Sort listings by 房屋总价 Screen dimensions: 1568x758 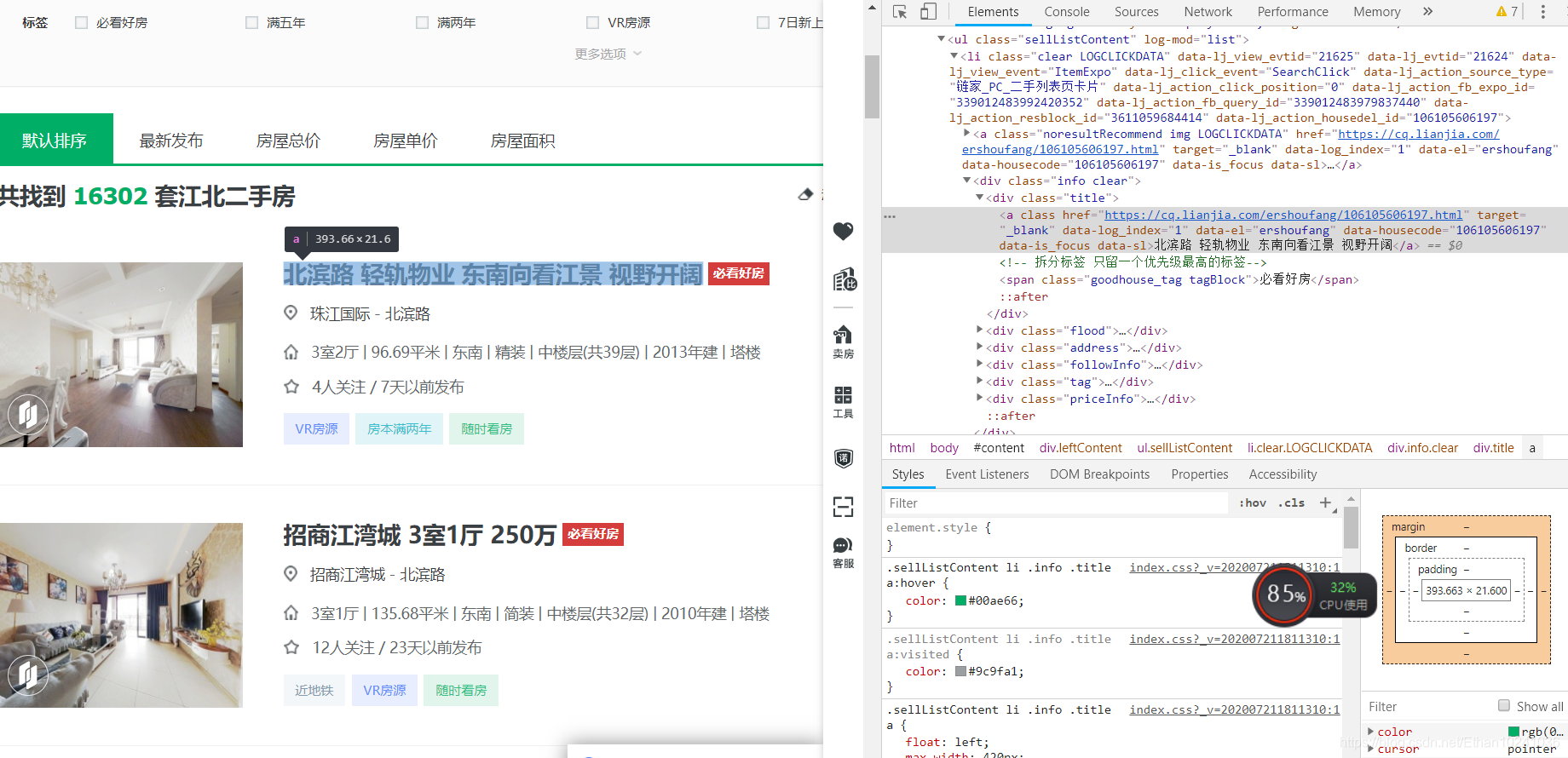288,141
